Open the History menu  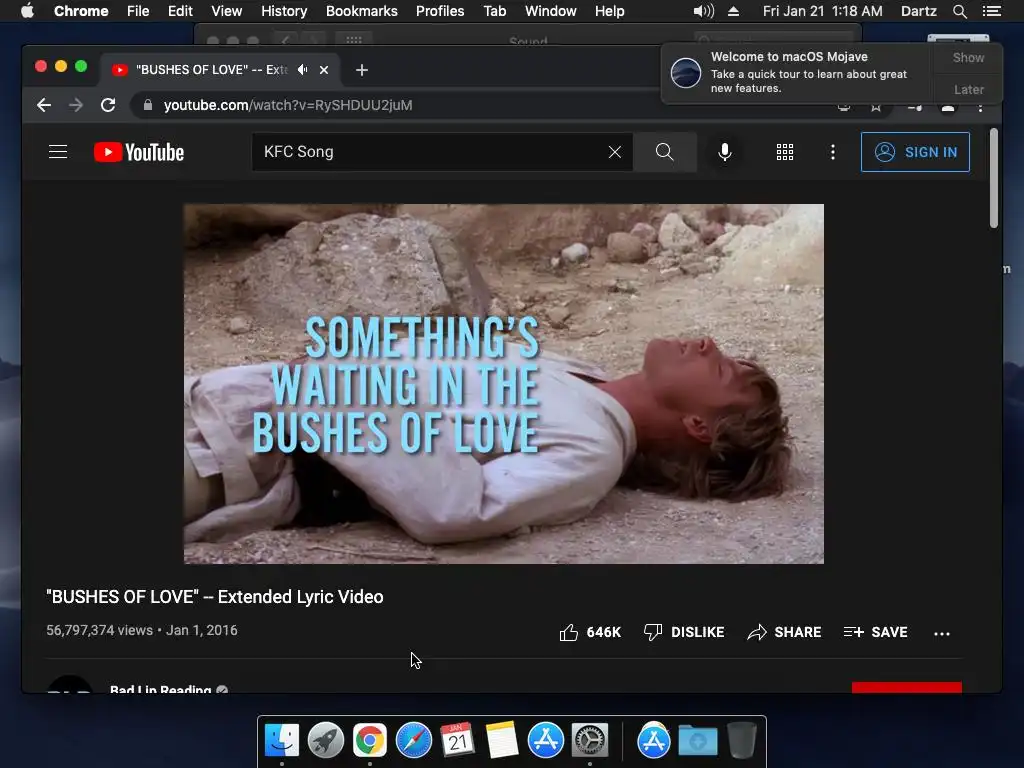pos(284,11)
